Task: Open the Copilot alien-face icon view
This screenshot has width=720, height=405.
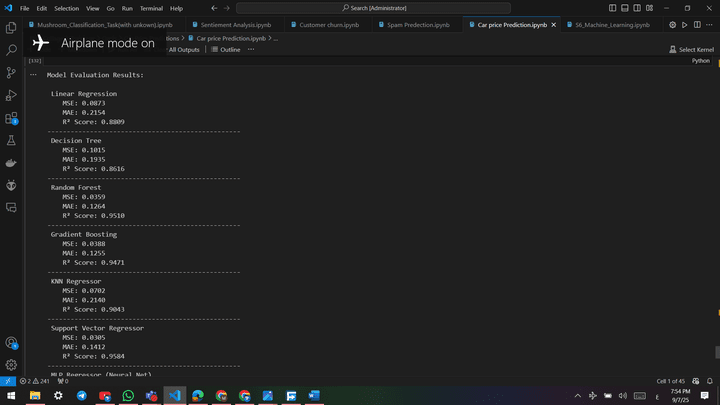Action: point(11,185)
